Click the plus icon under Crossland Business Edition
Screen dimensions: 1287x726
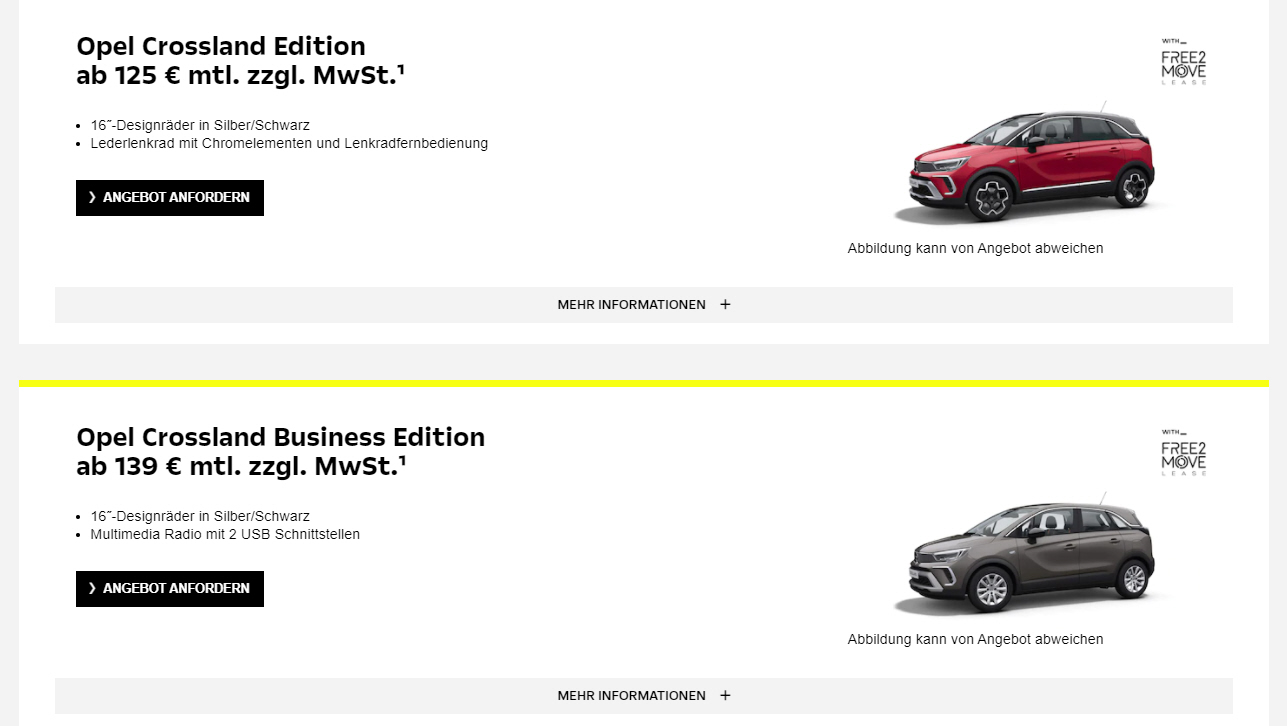[x=725, y=696]
